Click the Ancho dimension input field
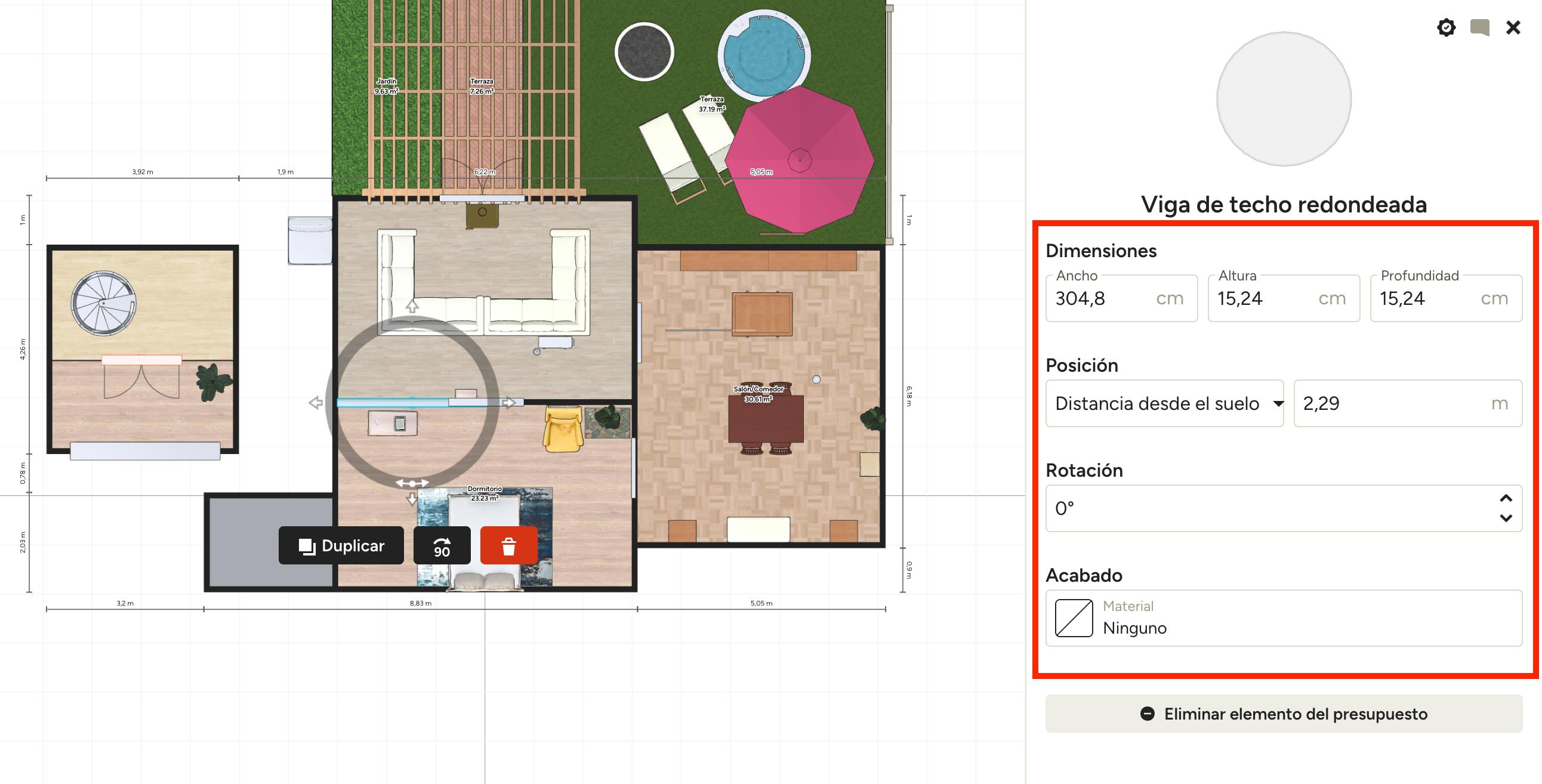Screen dimensions: 1542x784 1102,299
